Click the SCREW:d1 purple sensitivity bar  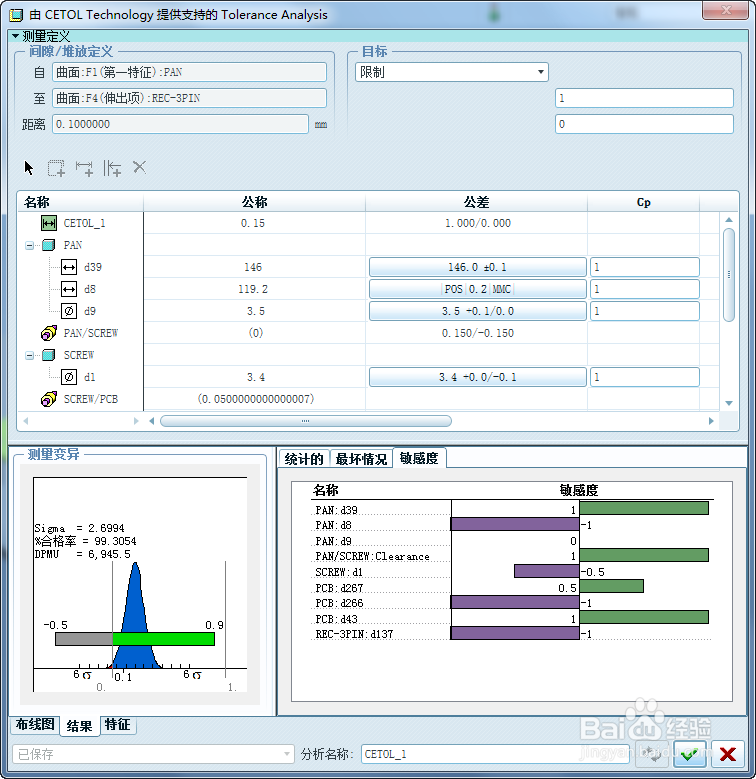coord(547,571)
